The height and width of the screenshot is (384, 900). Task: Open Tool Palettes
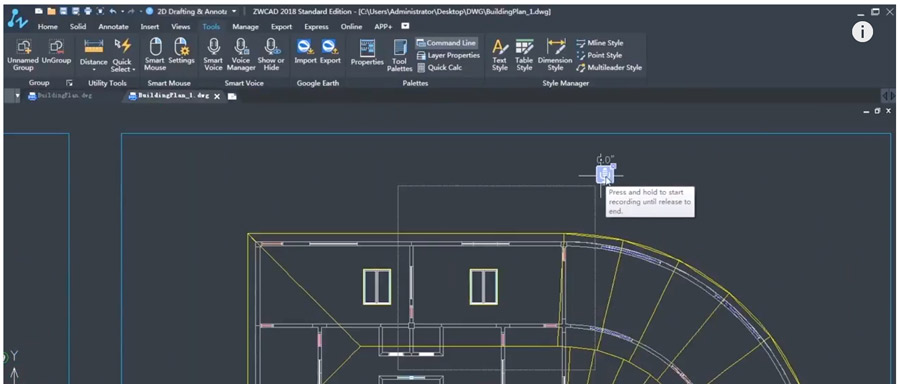(x=399, y=55)
